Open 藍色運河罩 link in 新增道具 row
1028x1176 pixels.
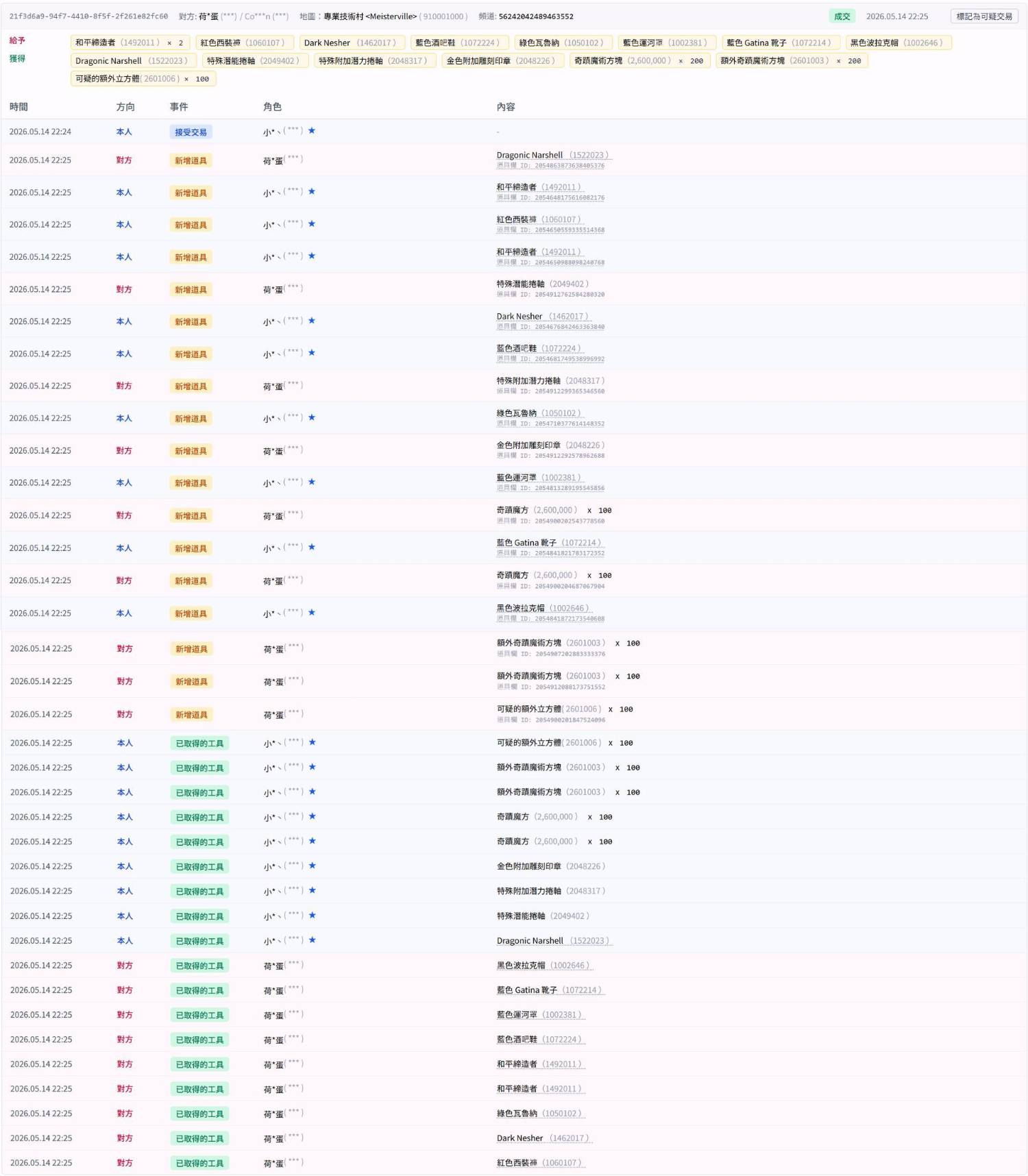pyautogui.click(x=539, y=478)
